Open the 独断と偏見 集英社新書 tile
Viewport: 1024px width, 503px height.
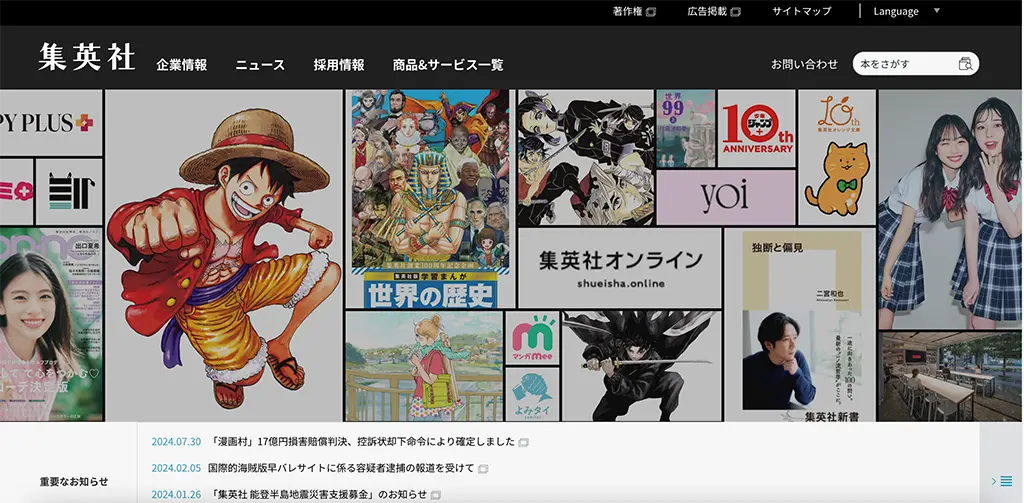point(800,325)
